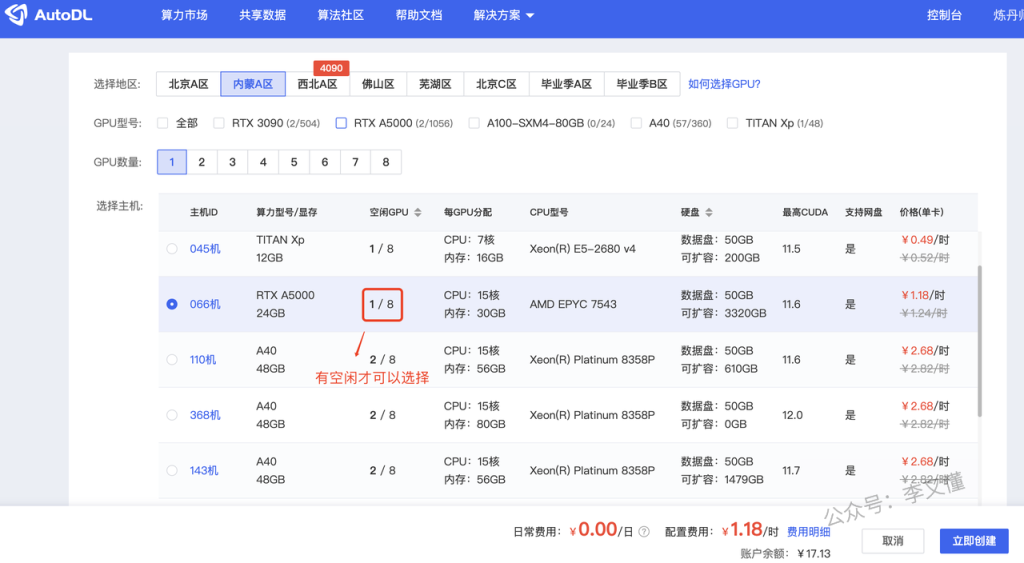Screen dimensions: 1024x563
Task: Click help icon beside daily cost
Action: [x=644, y=532]
